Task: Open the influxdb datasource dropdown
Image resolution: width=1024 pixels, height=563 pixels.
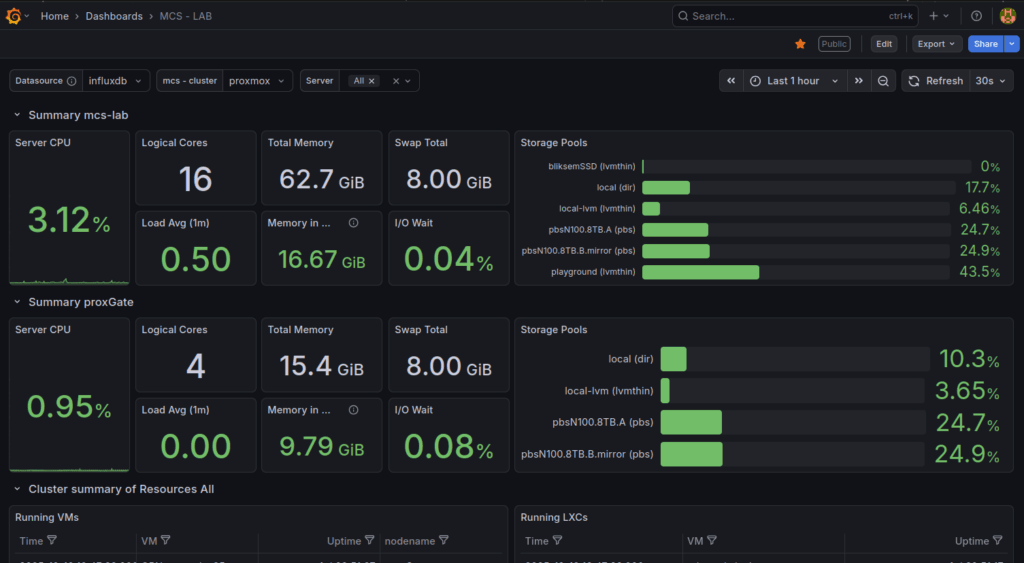Action: 115,81
